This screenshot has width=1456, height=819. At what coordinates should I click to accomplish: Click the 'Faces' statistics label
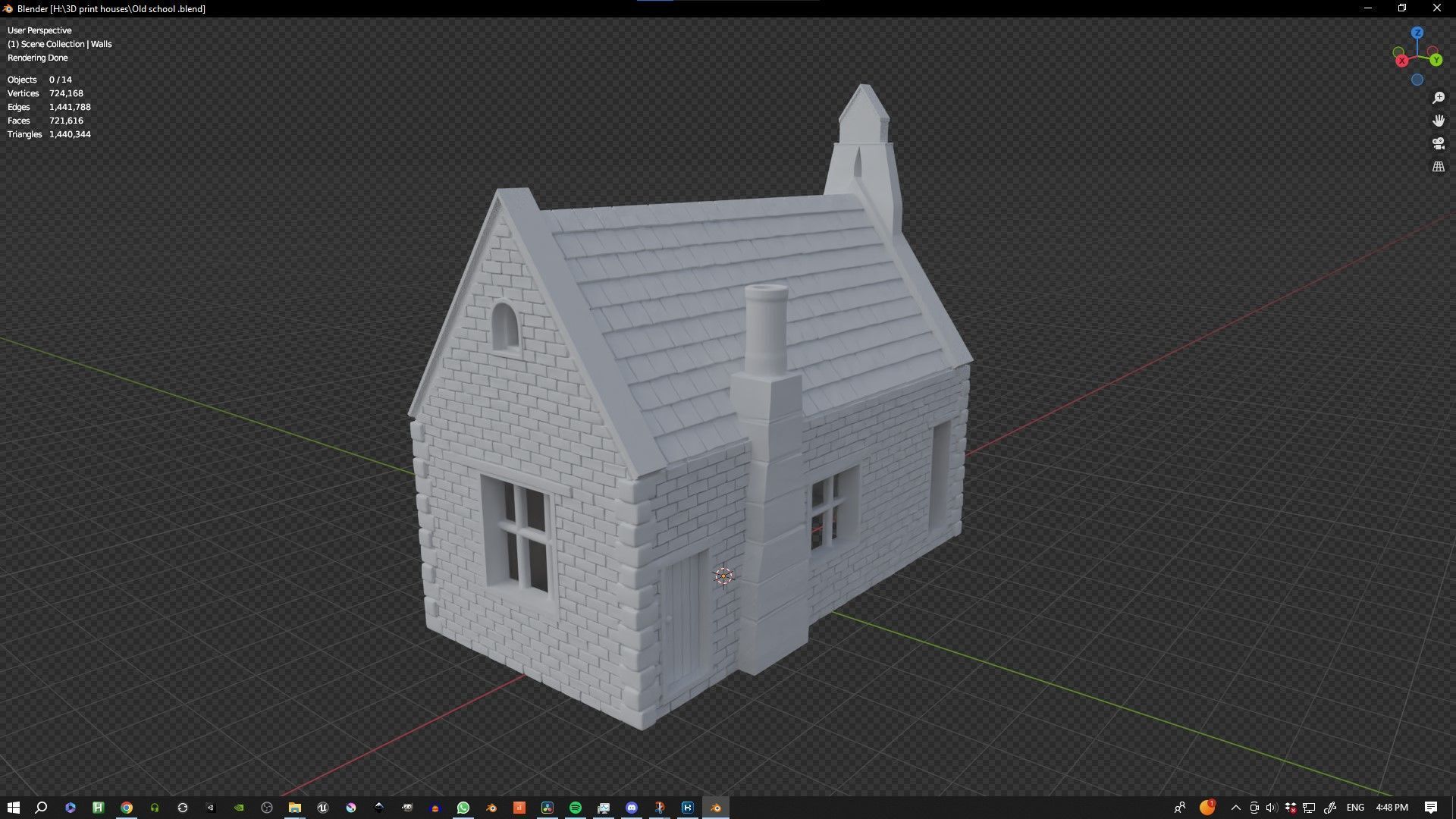(19, 121)
